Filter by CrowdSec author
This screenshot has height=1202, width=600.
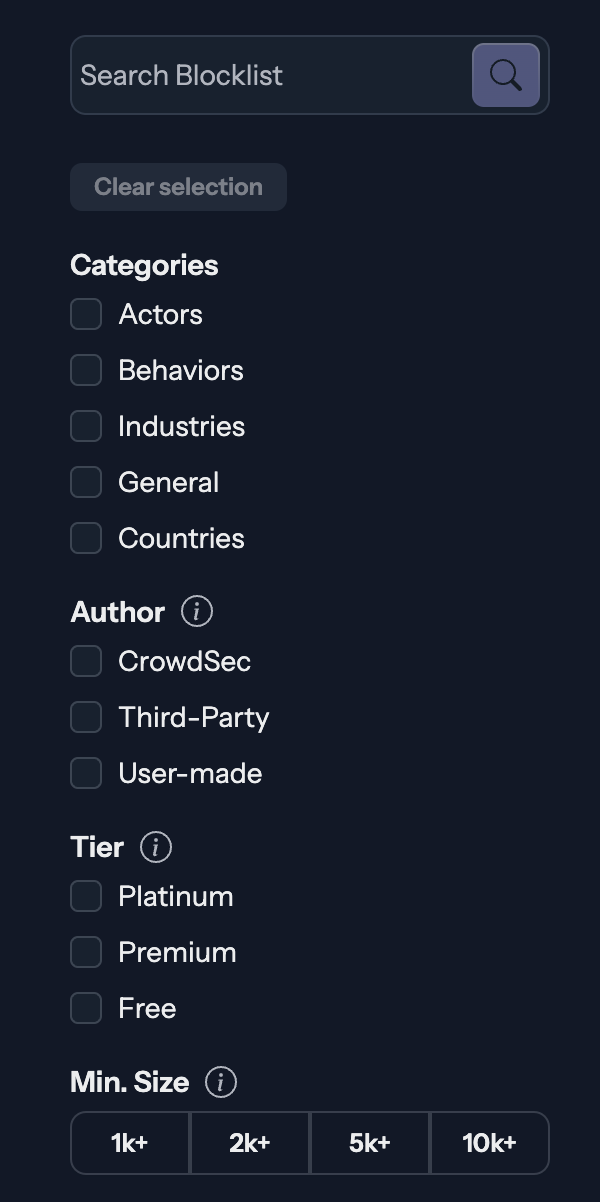[86, 661]
